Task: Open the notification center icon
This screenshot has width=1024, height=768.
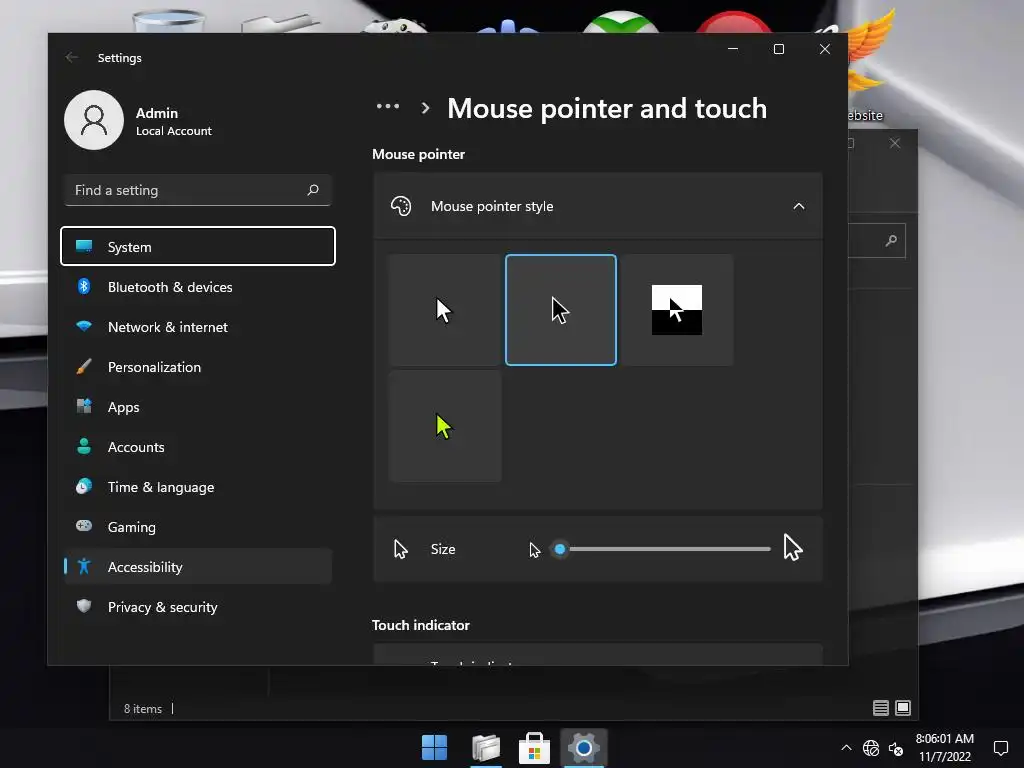Action: (1000, 748)
